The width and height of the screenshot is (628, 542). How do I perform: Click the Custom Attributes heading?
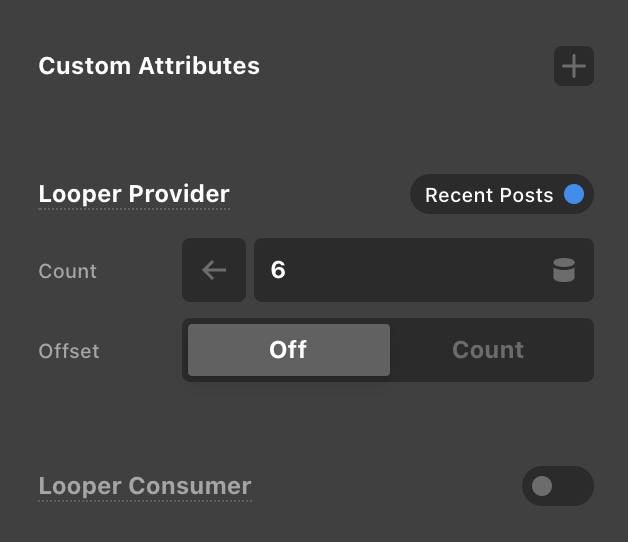coord(149,67)
